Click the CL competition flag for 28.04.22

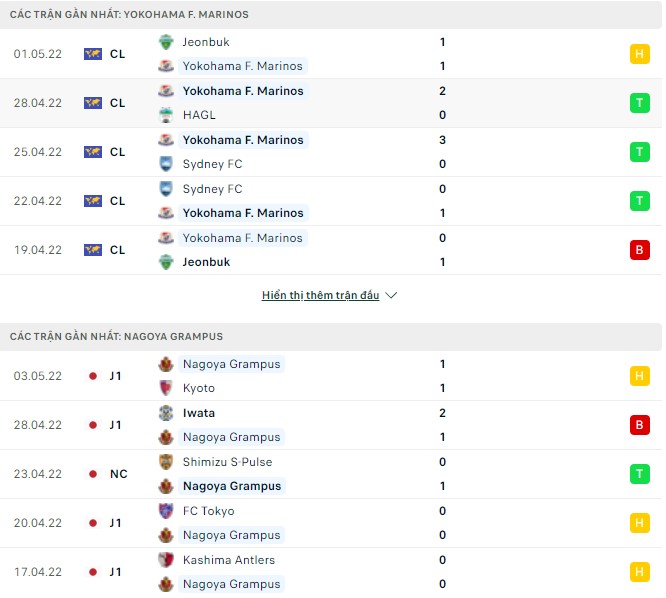pos(93,103)
